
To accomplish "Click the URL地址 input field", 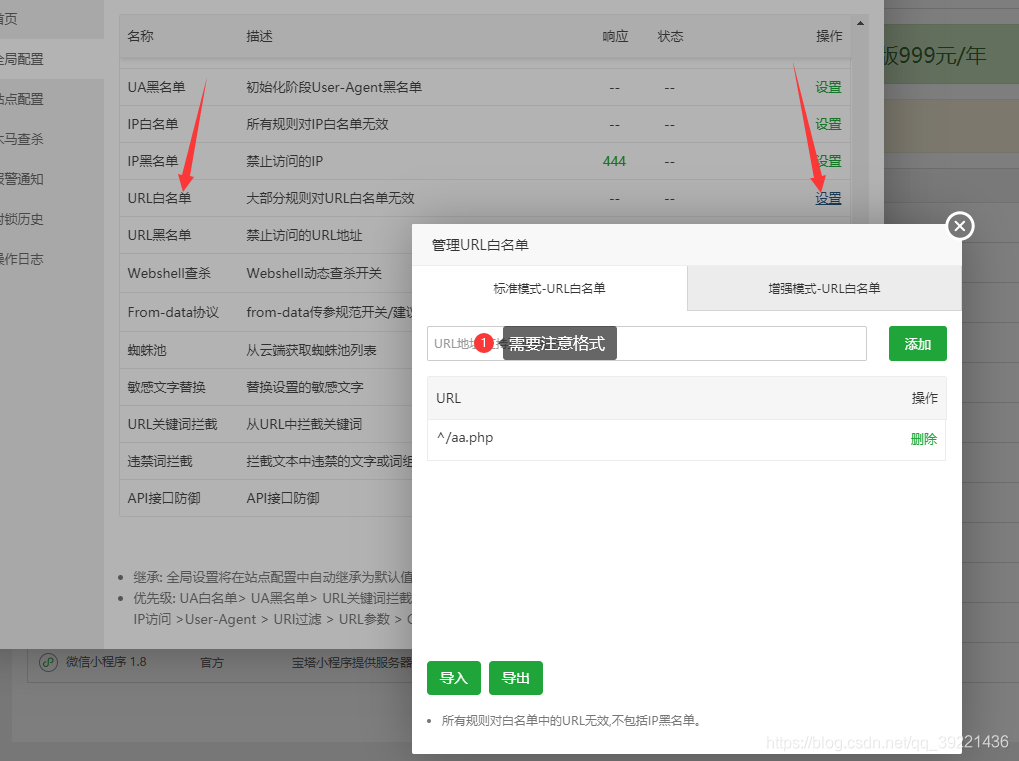I will 647,344.
